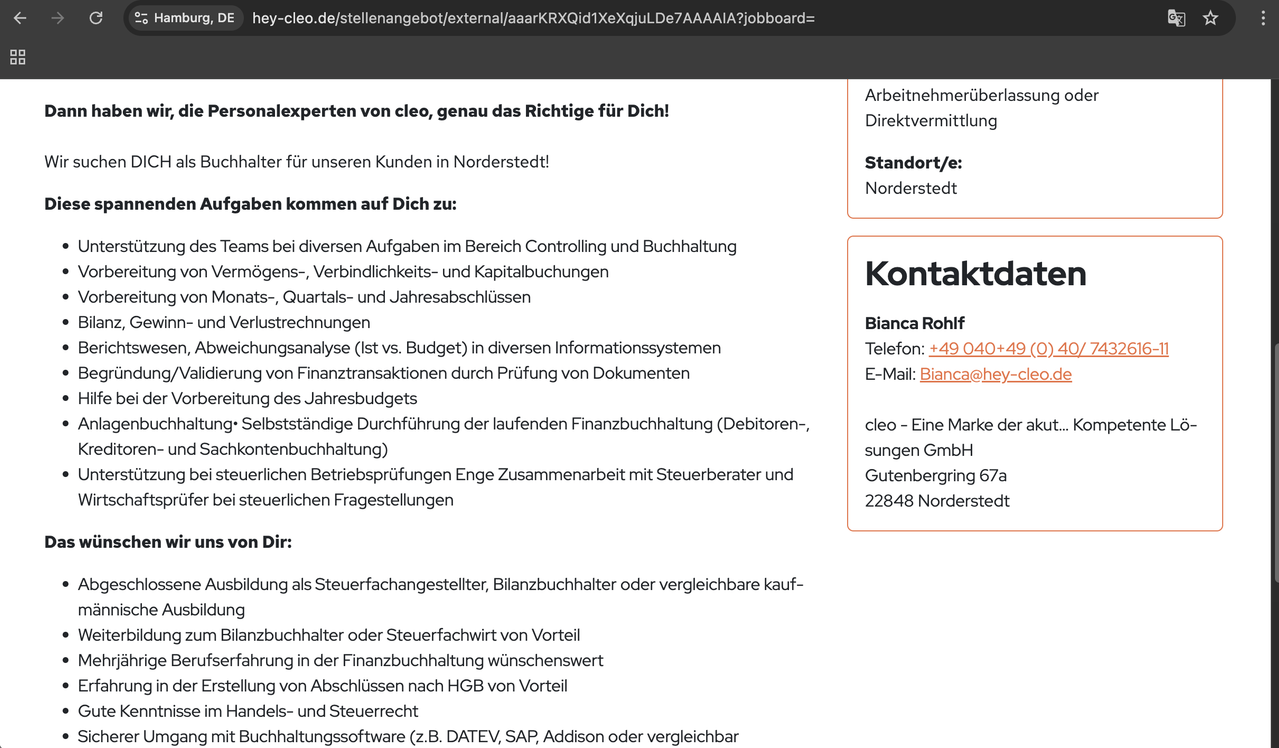Image resolution: width=1279 pixels, height=748 pixels.
Task: Focus the hey-cleo.de address bar URL
Action: pyautogui.click(x=533, y=18)
